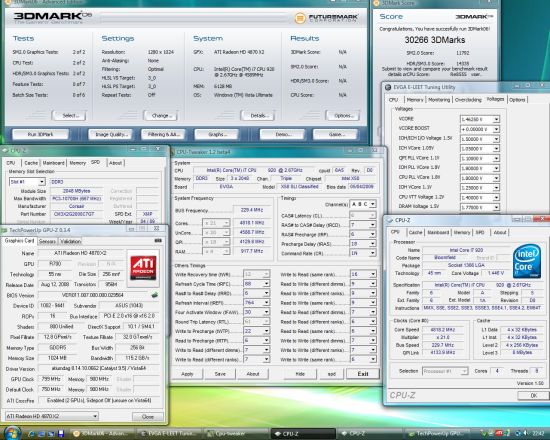This screenshot has width=550, height=440.
Task: Launch Internet Explorer from the quick launch
Action: tap(32, 434)
